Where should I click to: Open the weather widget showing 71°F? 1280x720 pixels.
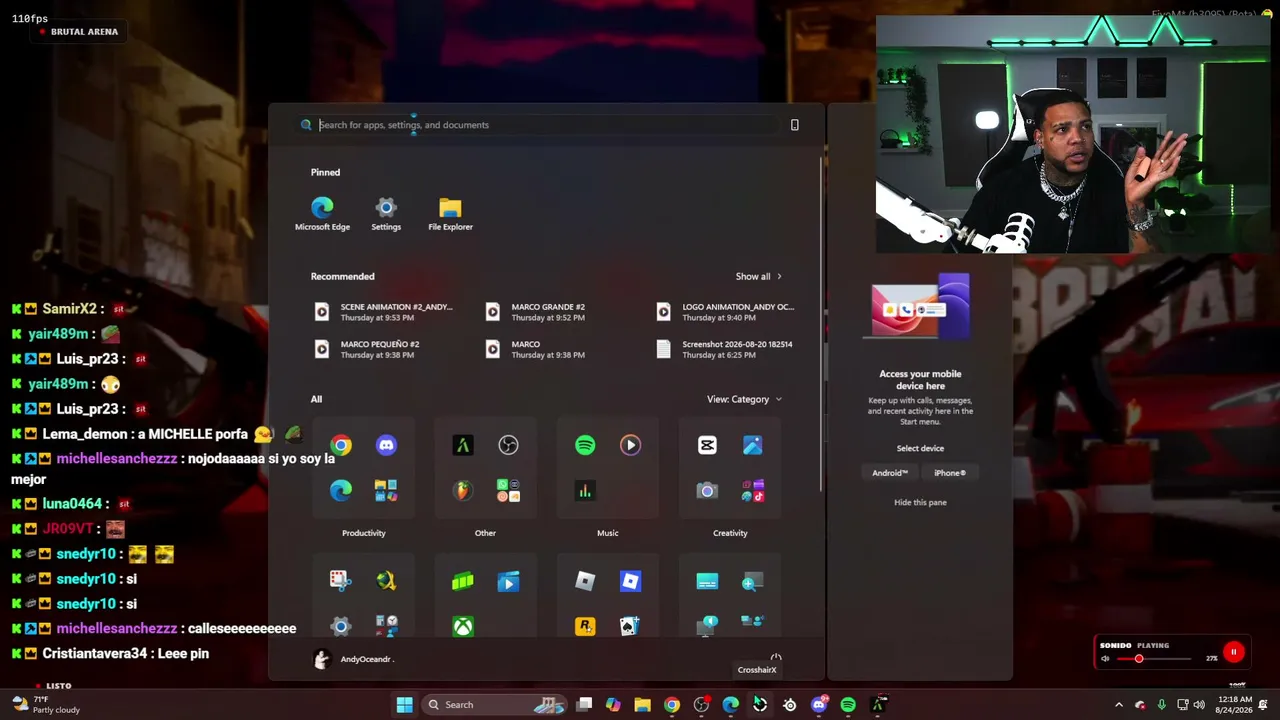click(x=45, y=704)
